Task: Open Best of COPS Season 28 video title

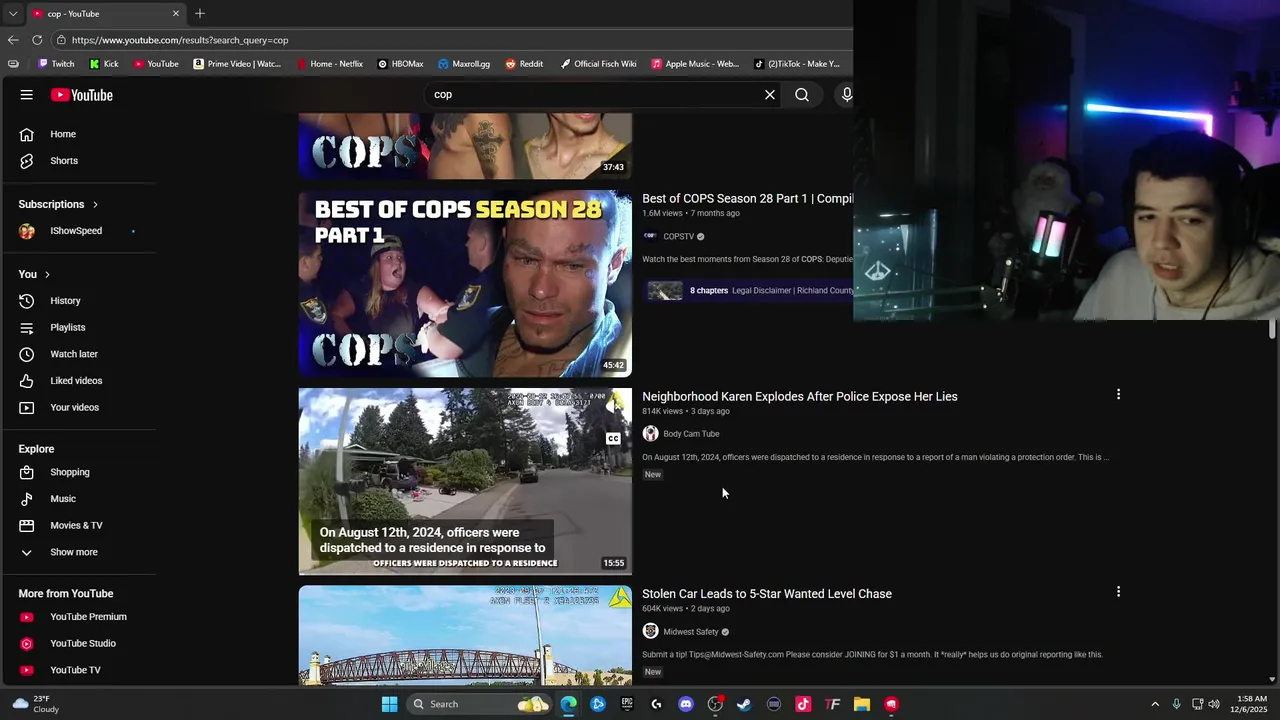Action: click(747, 199)
